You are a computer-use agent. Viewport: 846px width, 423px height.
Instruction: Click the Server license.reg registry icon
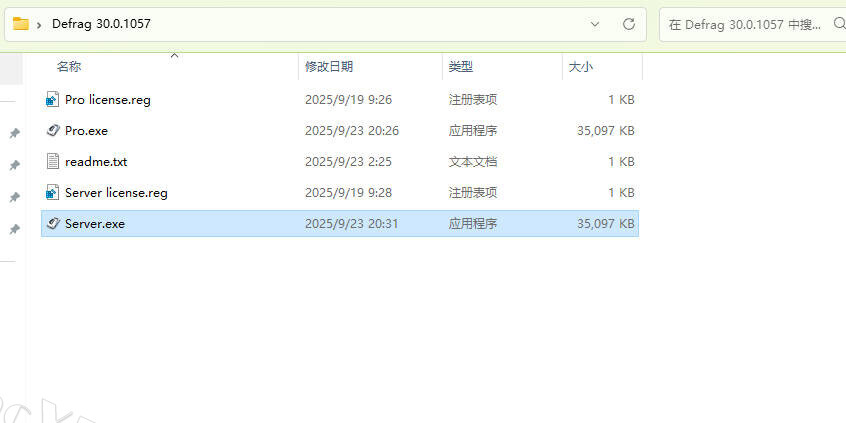pos(54,193)
